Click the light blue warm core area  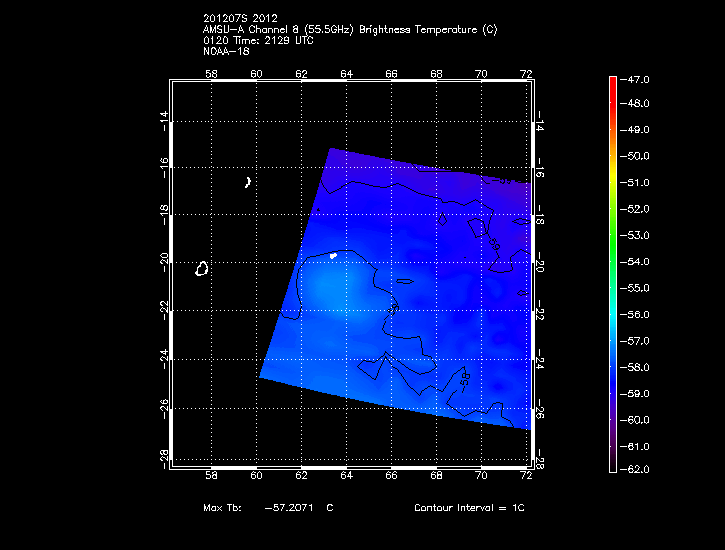click(328, 290)
